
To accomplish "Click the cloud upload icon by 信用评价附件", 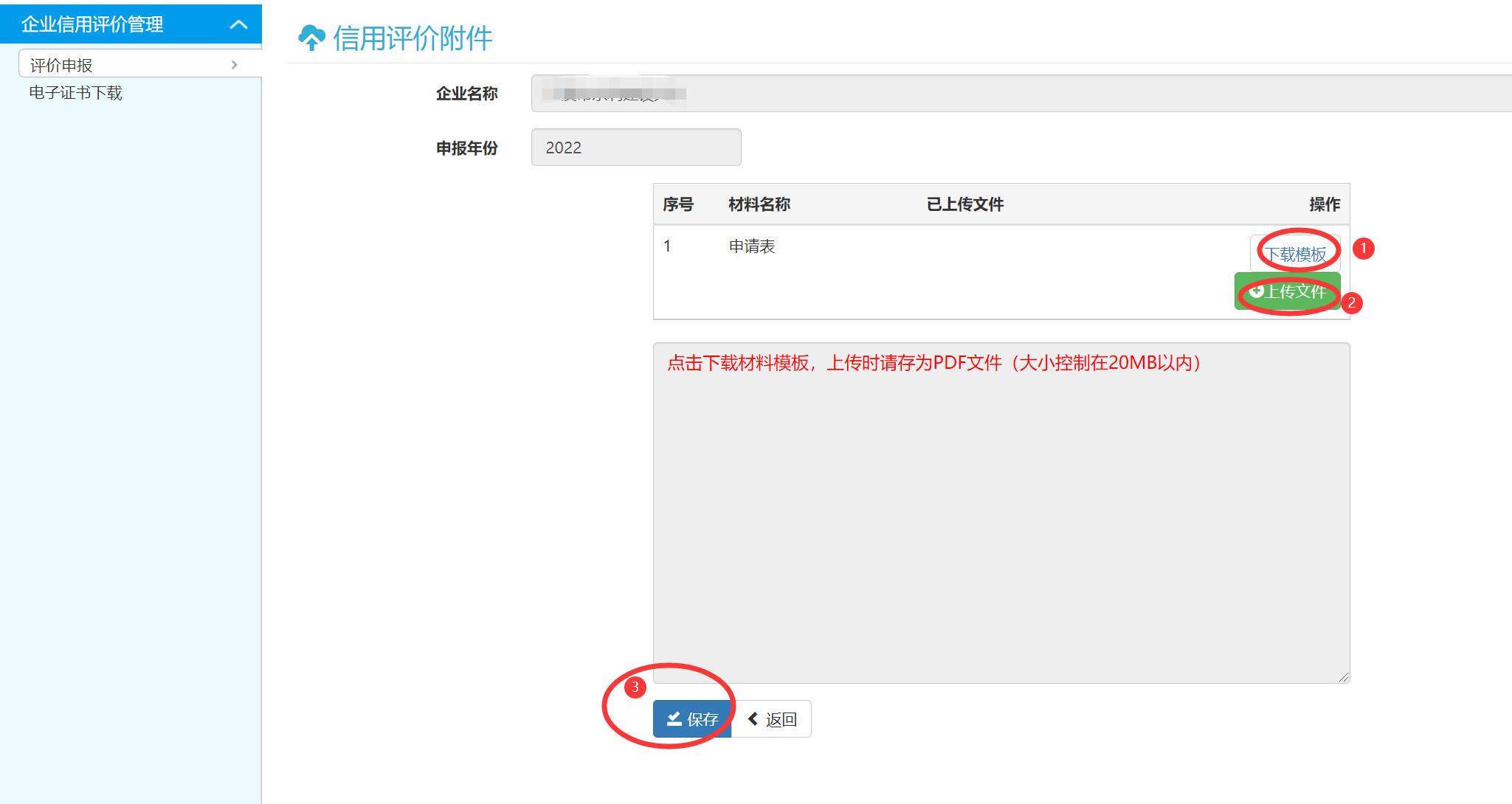I will point(311,38).
